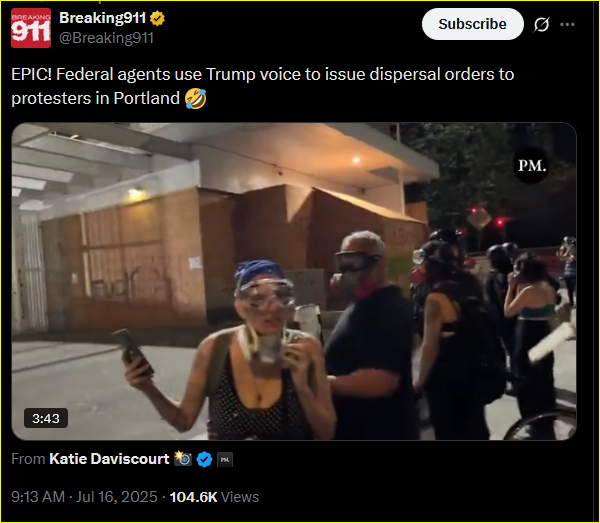Click the tweet text about Portland dispersal orders

(x=262, y=86)
